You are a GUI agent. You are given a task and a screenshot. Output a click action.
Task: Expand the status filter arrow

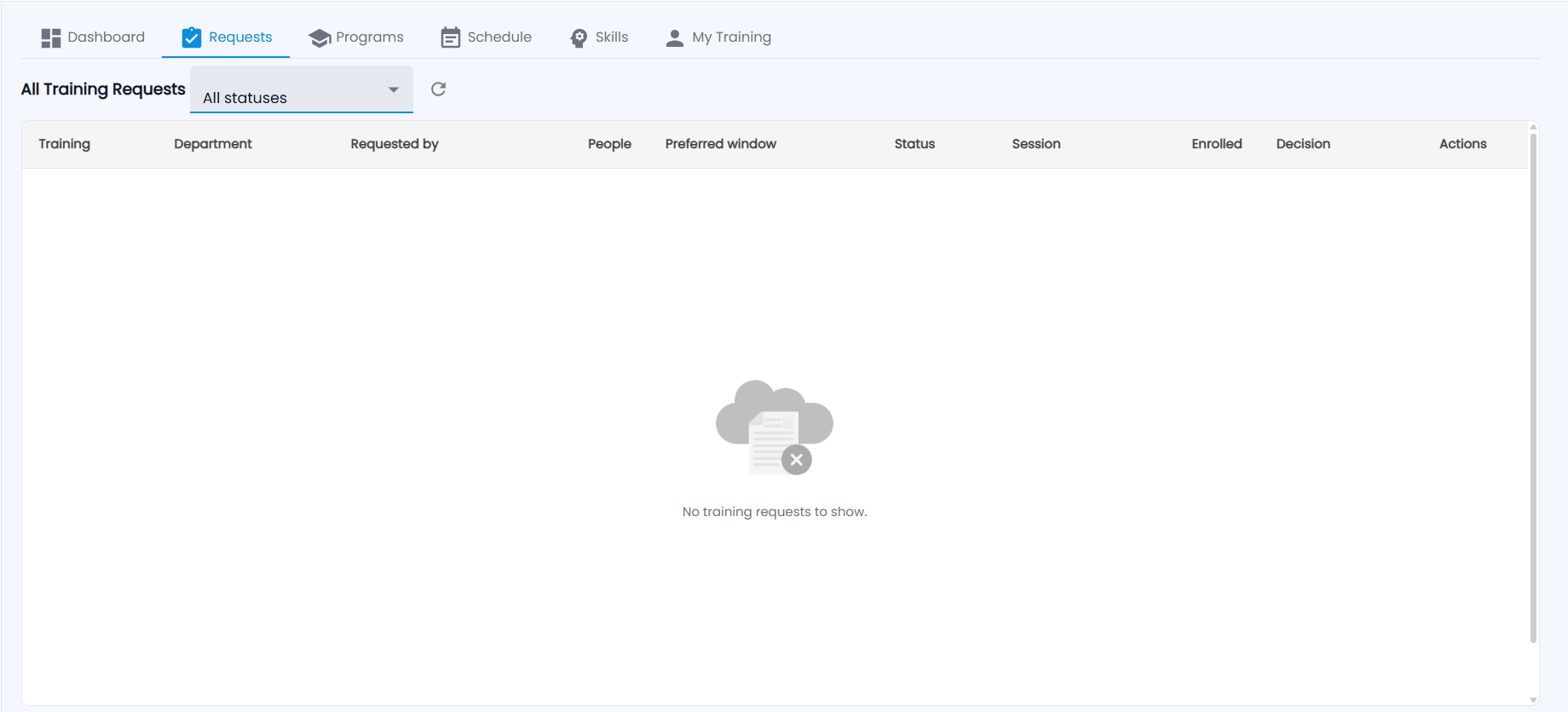[x=394, y=89]
